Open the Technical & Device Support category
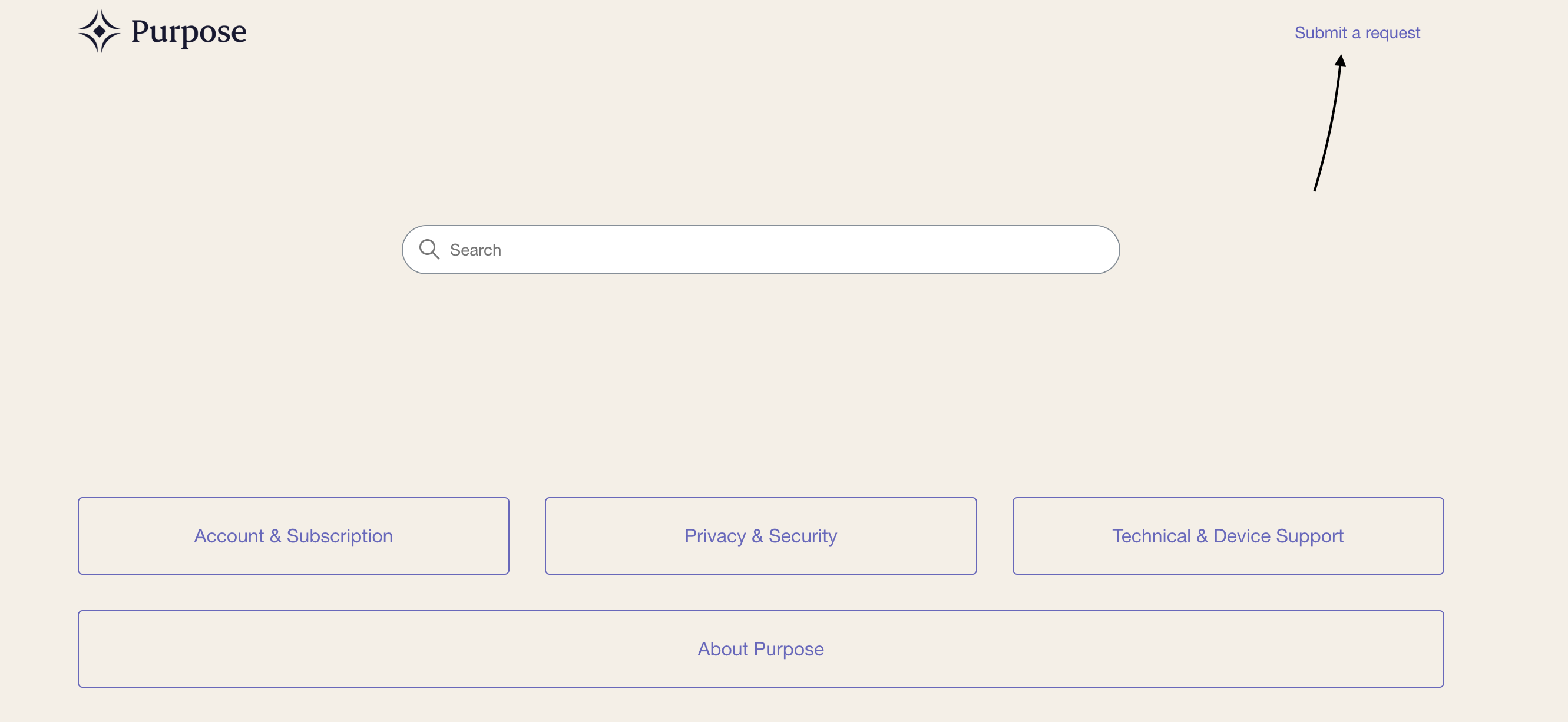 pos(1228,536)
